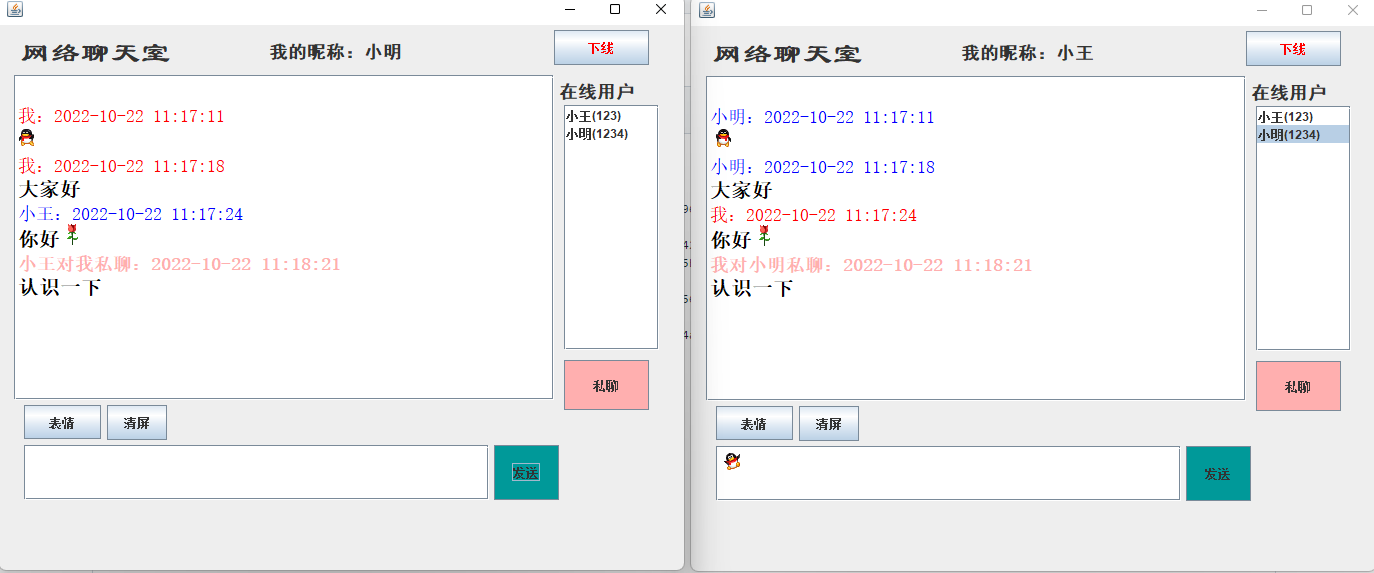Select highlighted 小明(1234) in 小王 window list
Viewport: 1374px width, 573px height.
(x=1302, y=134)
